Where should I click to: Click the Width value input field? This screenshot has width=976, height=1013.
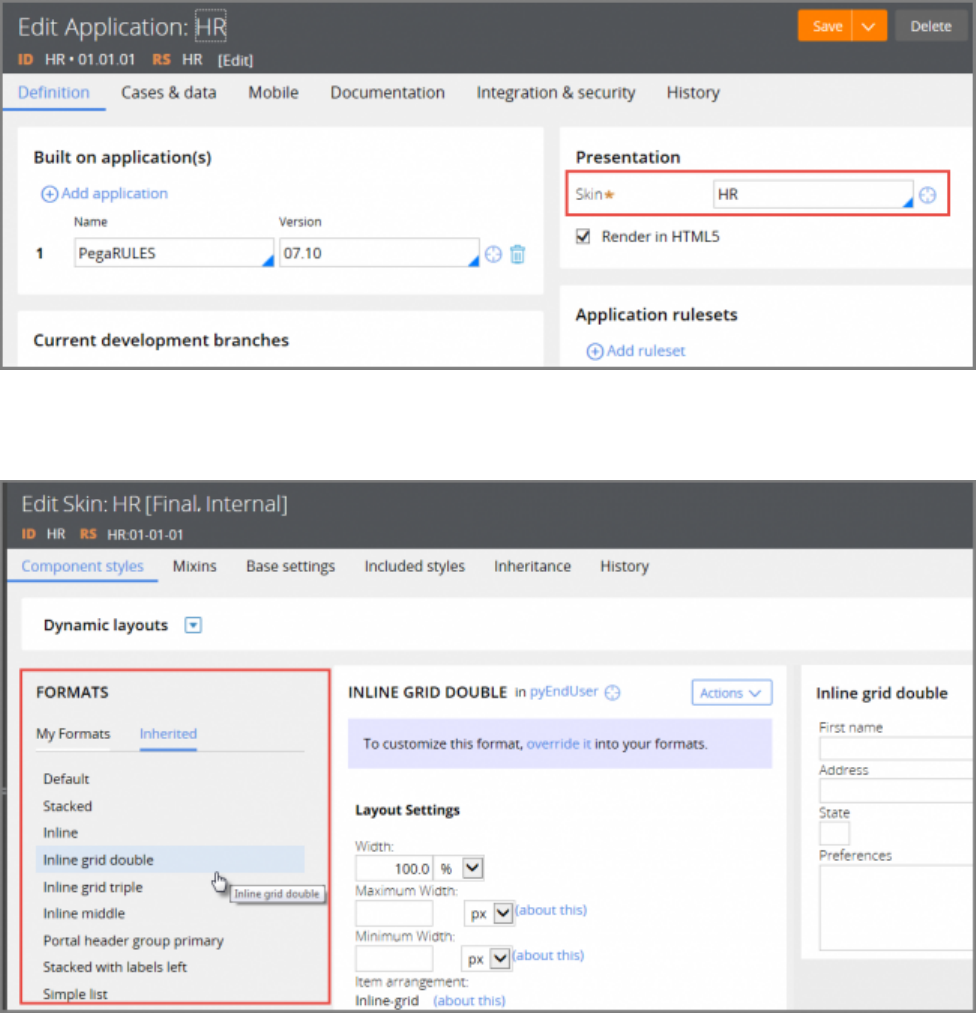(x=394, y=868)
